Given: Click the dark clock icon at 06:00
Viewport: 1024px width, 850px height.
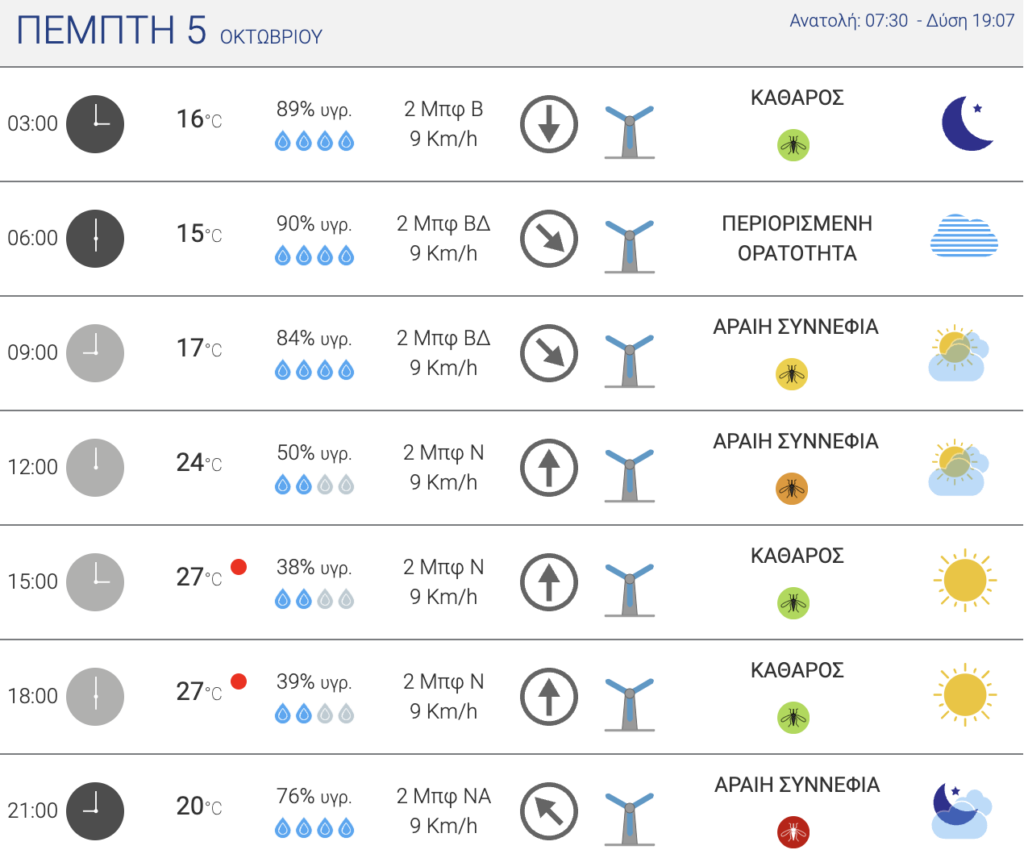Looking at the screenshot, I should [x=95, y=238].
